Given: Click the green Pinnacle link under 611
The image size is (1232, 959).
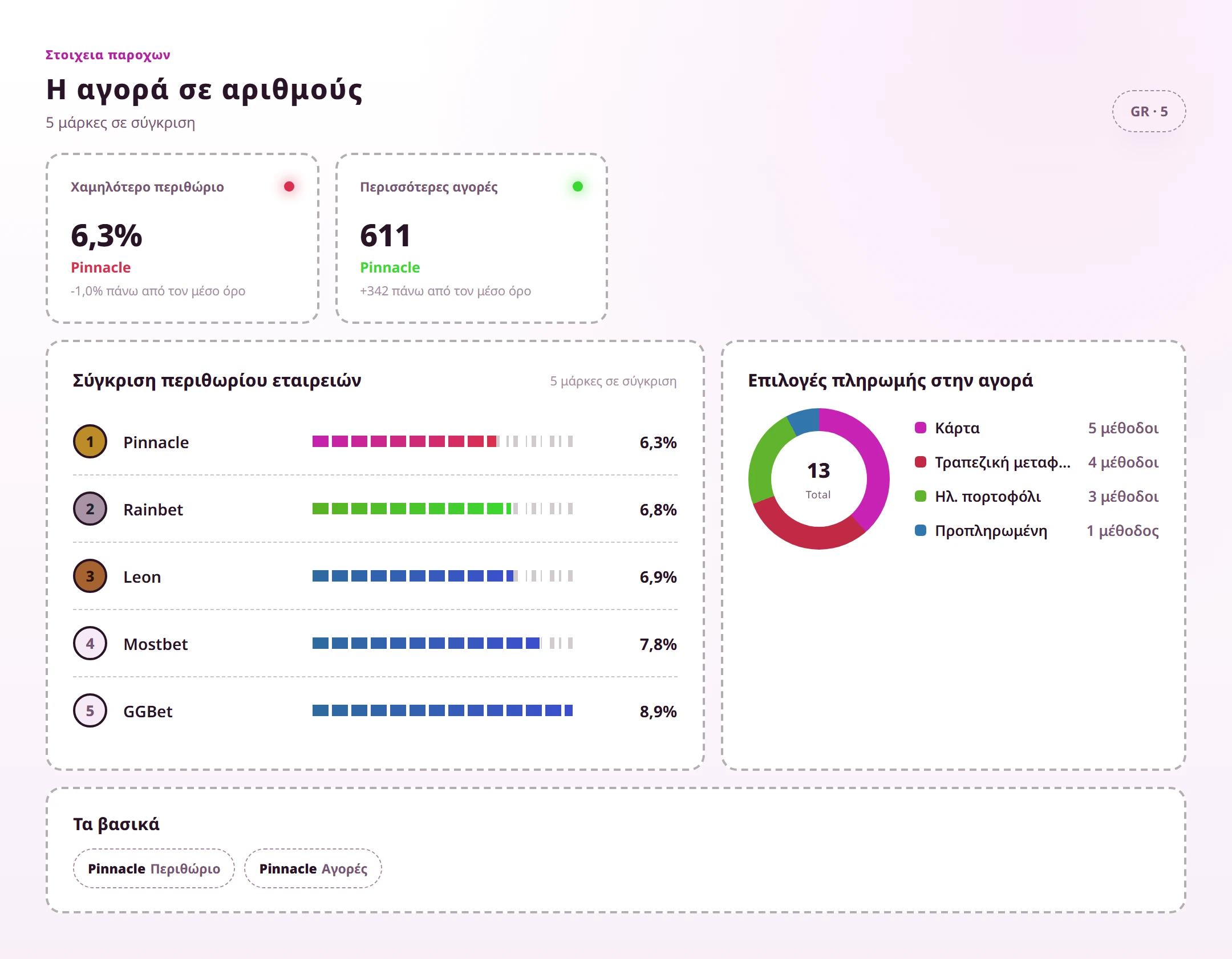Looking at the screenshot, I should (390, 267).
